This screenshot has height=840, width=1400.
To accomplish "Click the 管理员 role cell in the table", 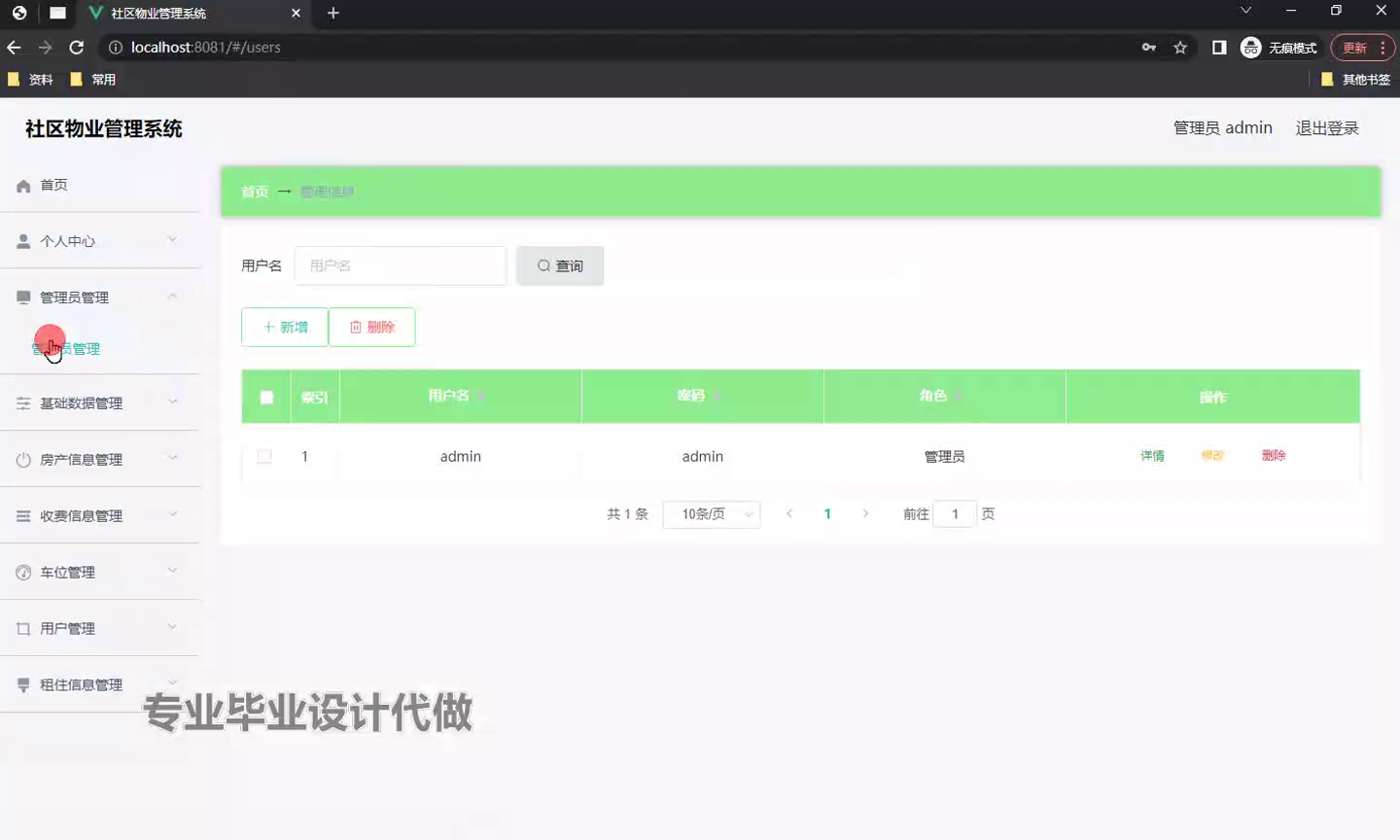I will pos(945,456).
